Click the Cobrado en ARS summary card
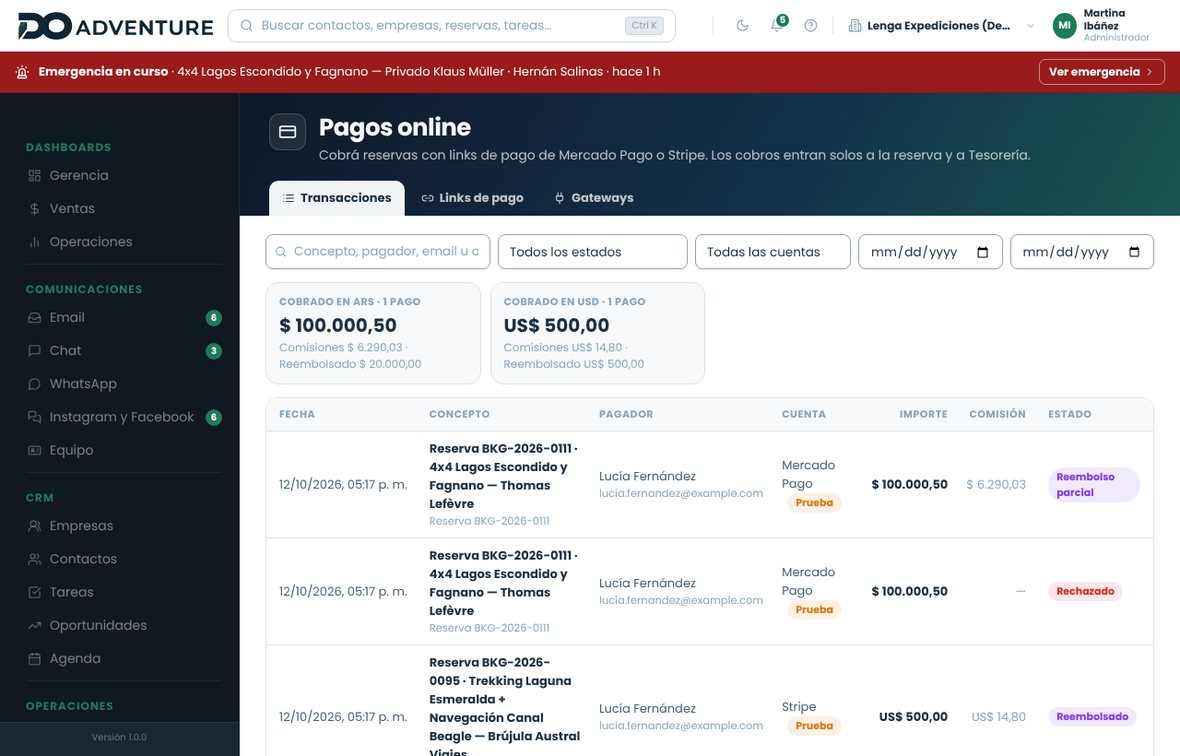 373,333
